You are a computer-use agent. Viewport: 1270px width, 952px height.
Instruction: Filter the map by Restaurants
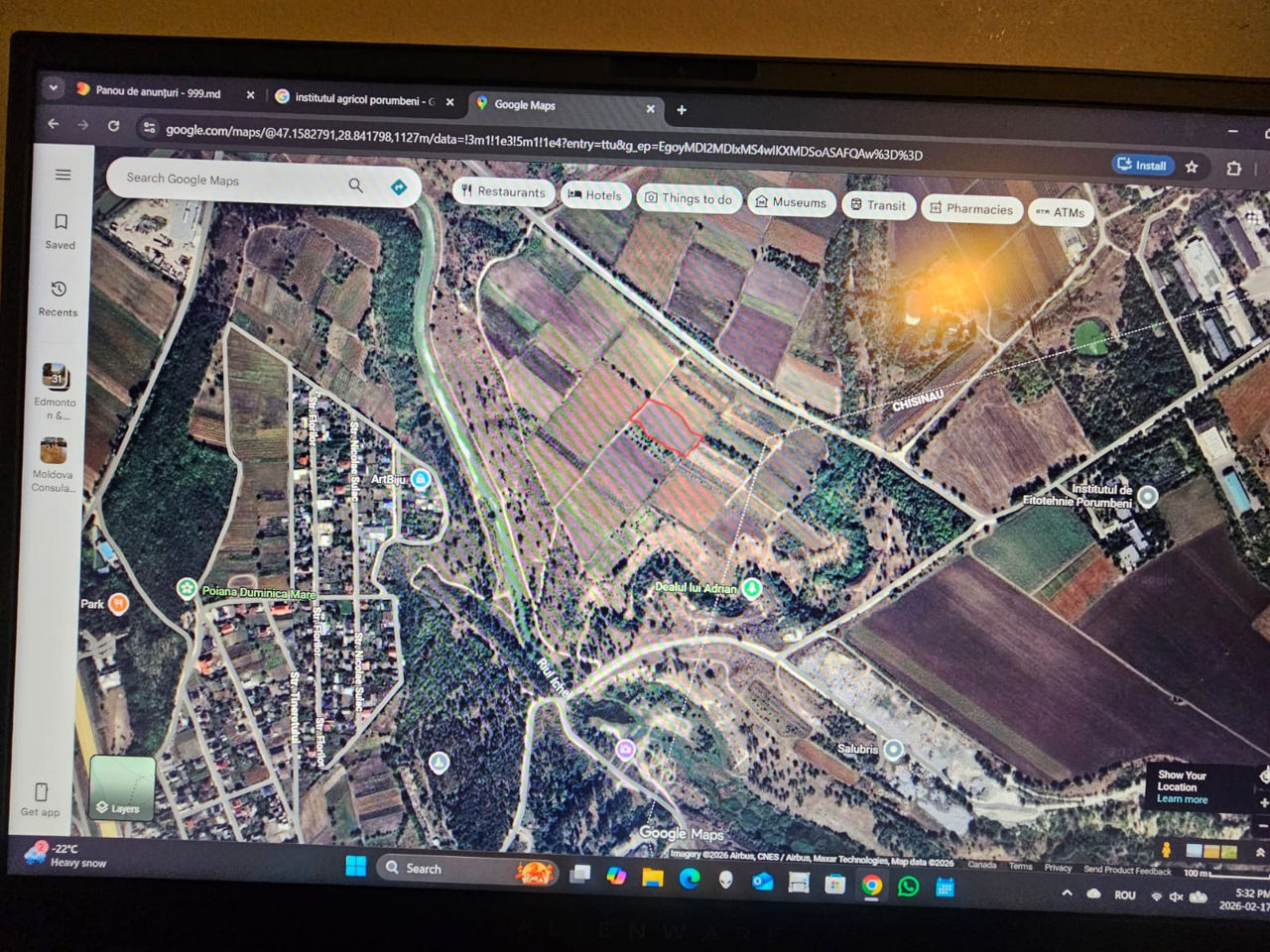coord(503,191)
